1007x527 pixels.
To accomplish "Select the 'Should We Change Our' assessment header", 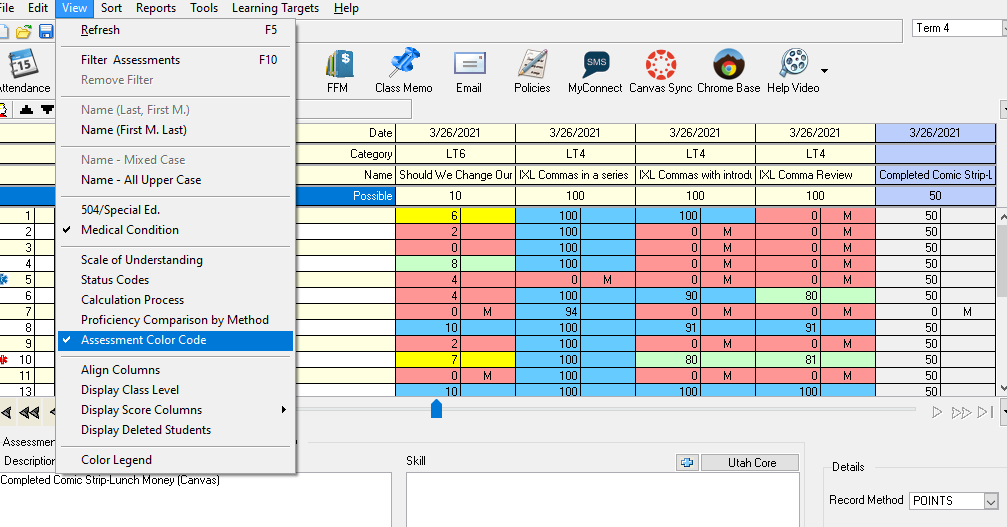I will tap(455, 175).
